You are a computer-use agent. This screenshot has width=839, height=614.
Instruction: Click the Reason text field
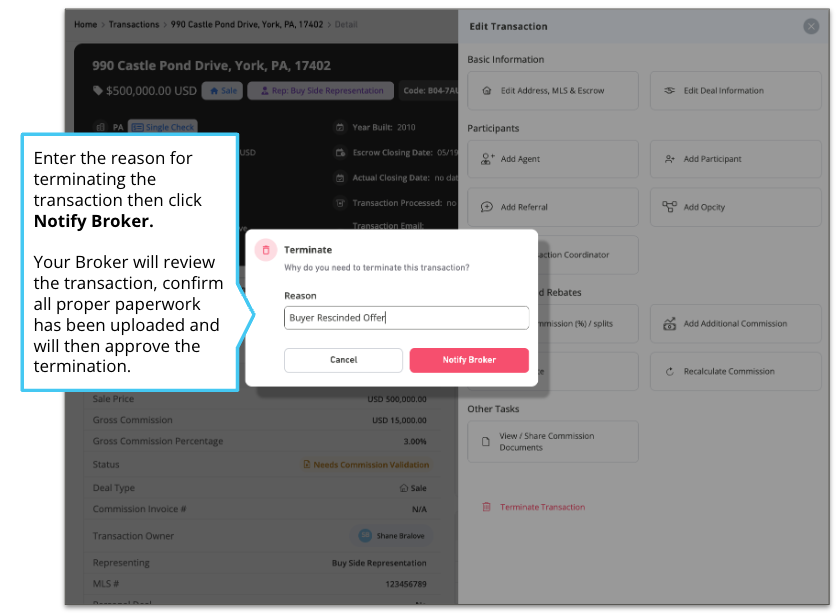click(x=406, y=317)
